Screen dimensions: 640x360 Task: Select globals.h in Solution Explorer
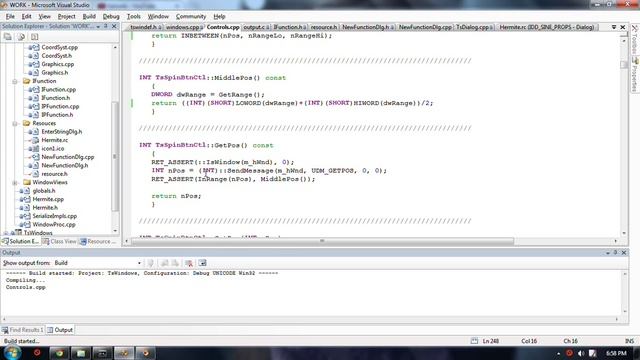coord(44,191)
